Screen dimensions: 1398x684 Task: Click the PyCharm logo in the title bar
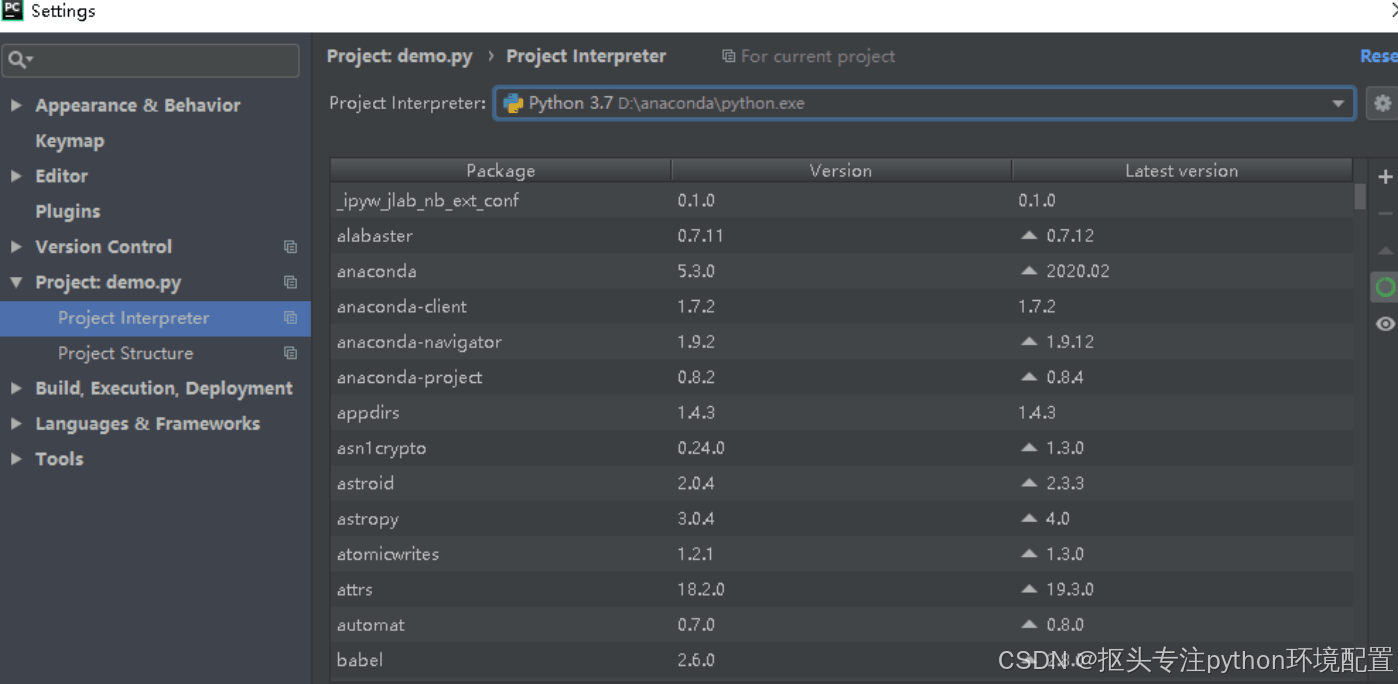(13, 11)
